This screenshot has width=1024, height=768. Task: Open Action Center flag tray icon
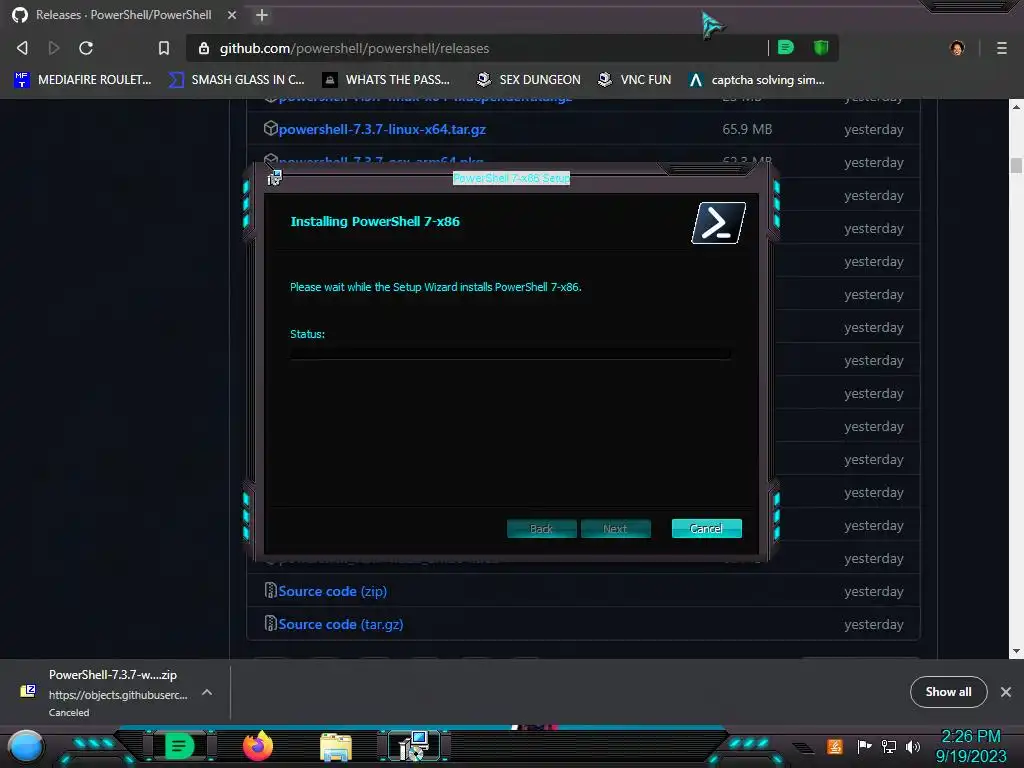click(864, 746)
